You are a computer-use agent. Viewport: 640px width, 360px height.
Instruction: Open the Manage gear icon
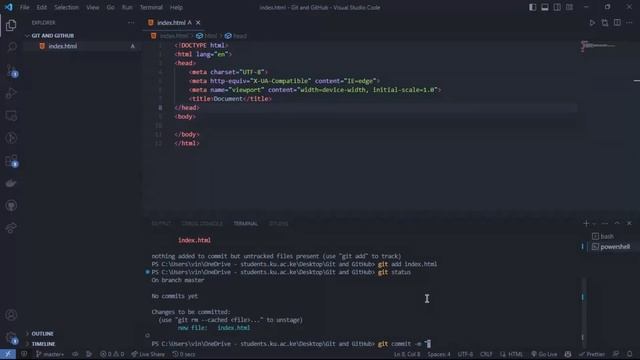(x=11, y=337)
